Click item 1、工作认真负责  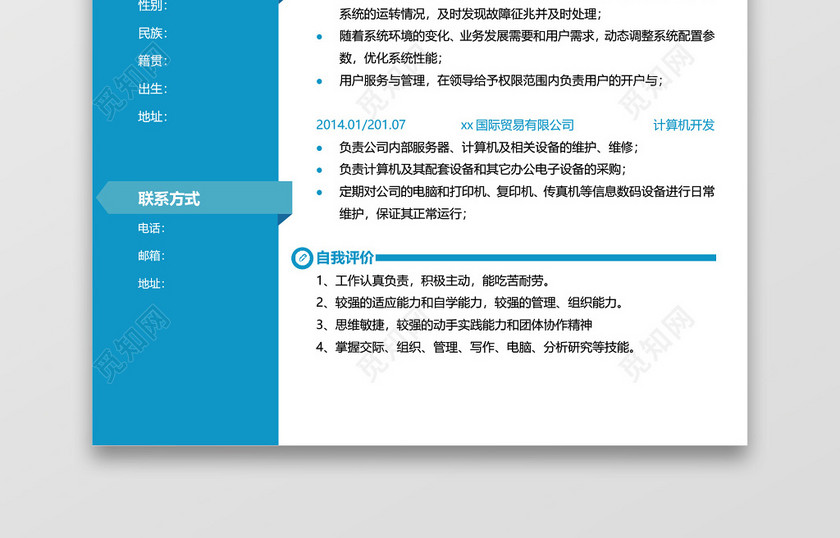[433, 281]
